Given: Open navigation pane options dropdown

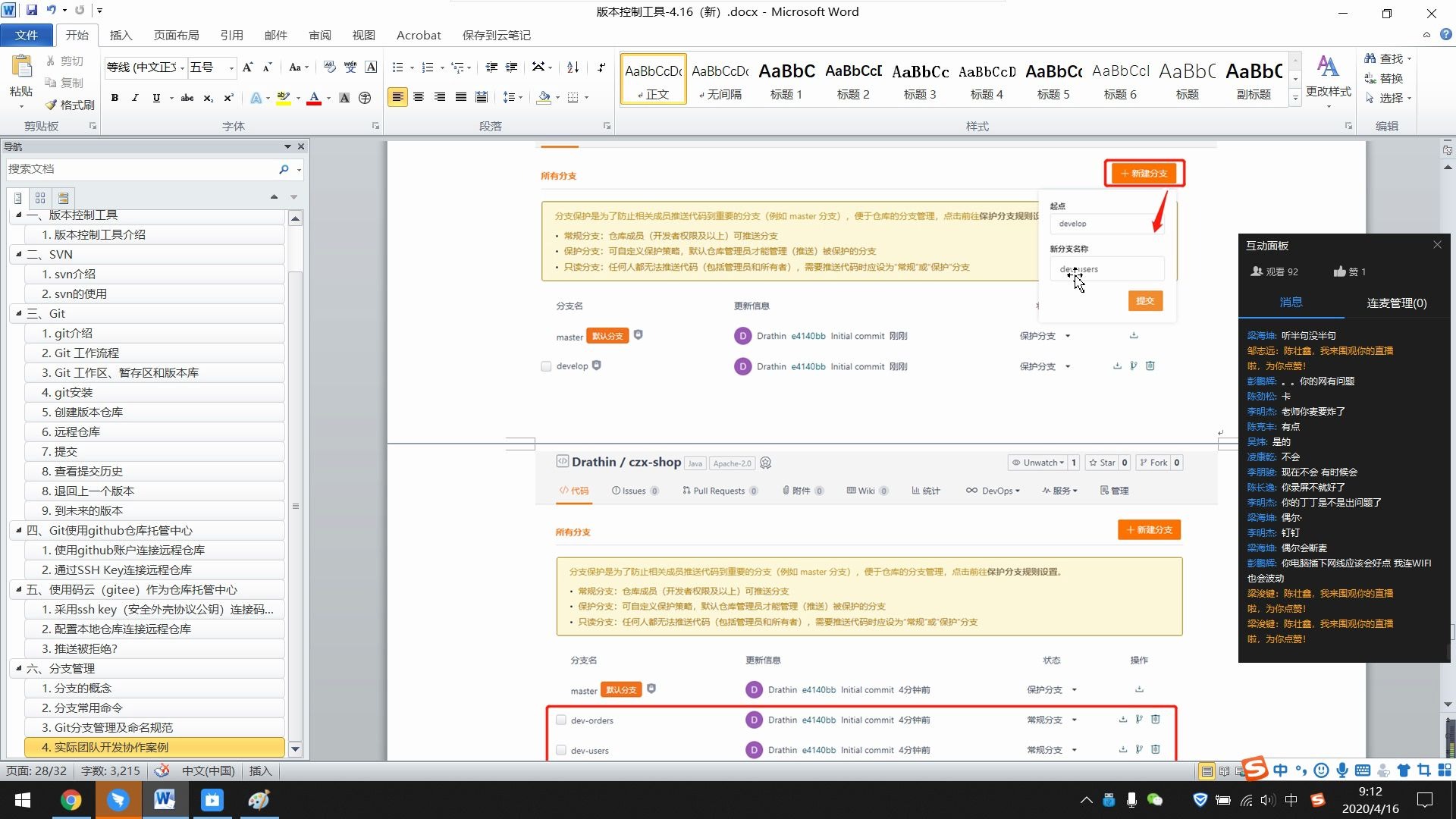Looking at the screenshot, I should click(x=287, y=146).
